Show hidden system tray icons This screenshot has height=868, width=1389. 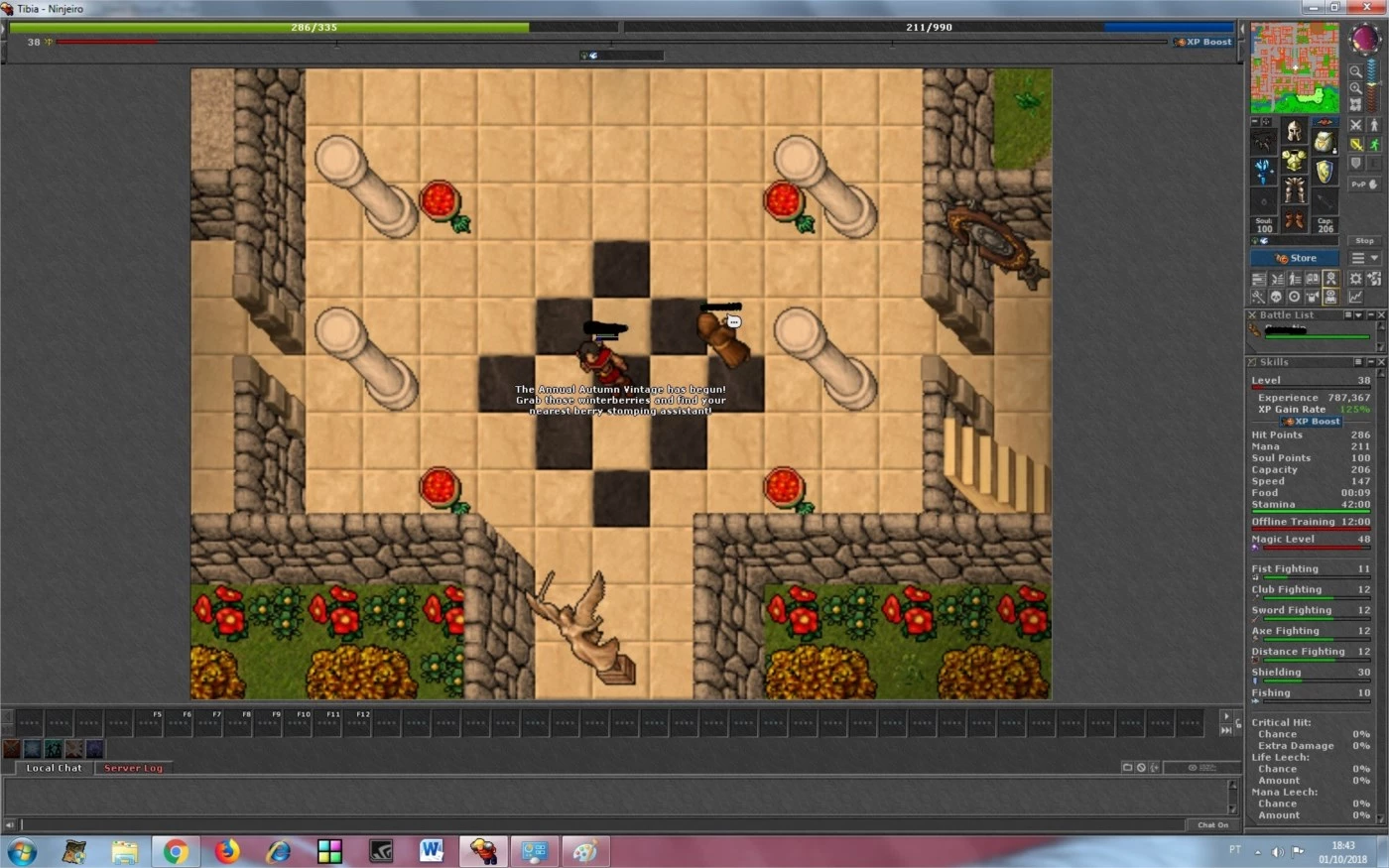click(1257, 851)
